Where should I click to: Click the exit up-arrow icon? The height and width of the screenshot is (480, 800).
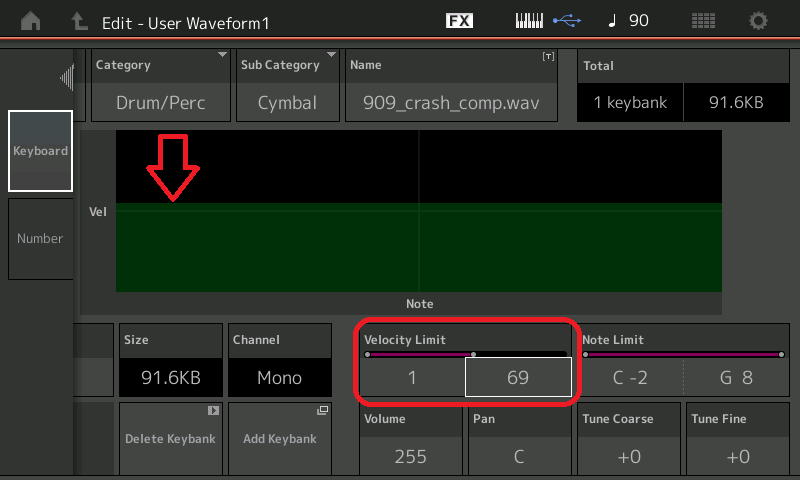click(x=80, y=21)
